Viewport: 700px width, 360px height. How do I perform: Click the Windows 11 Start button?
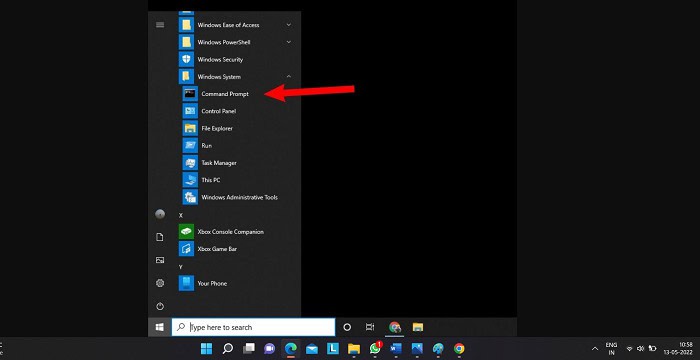[x=206, y=348]
